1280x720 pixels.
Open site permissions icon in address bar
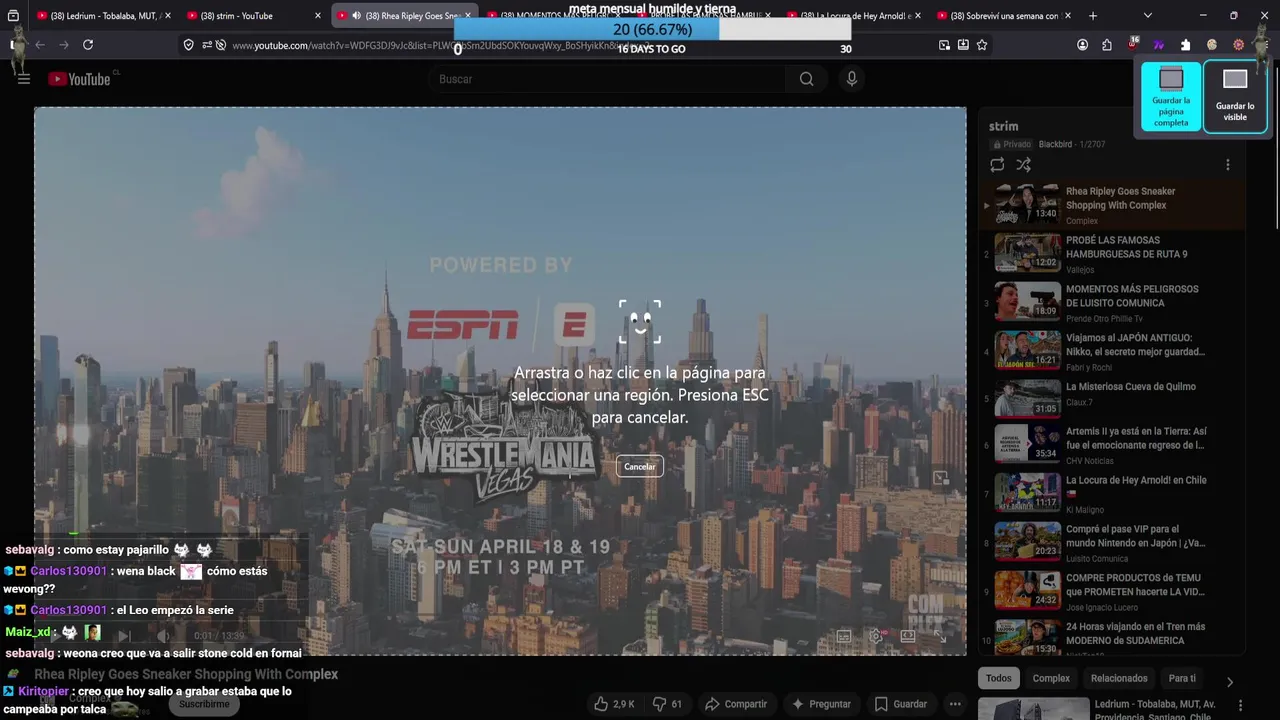tap(207, 45)
